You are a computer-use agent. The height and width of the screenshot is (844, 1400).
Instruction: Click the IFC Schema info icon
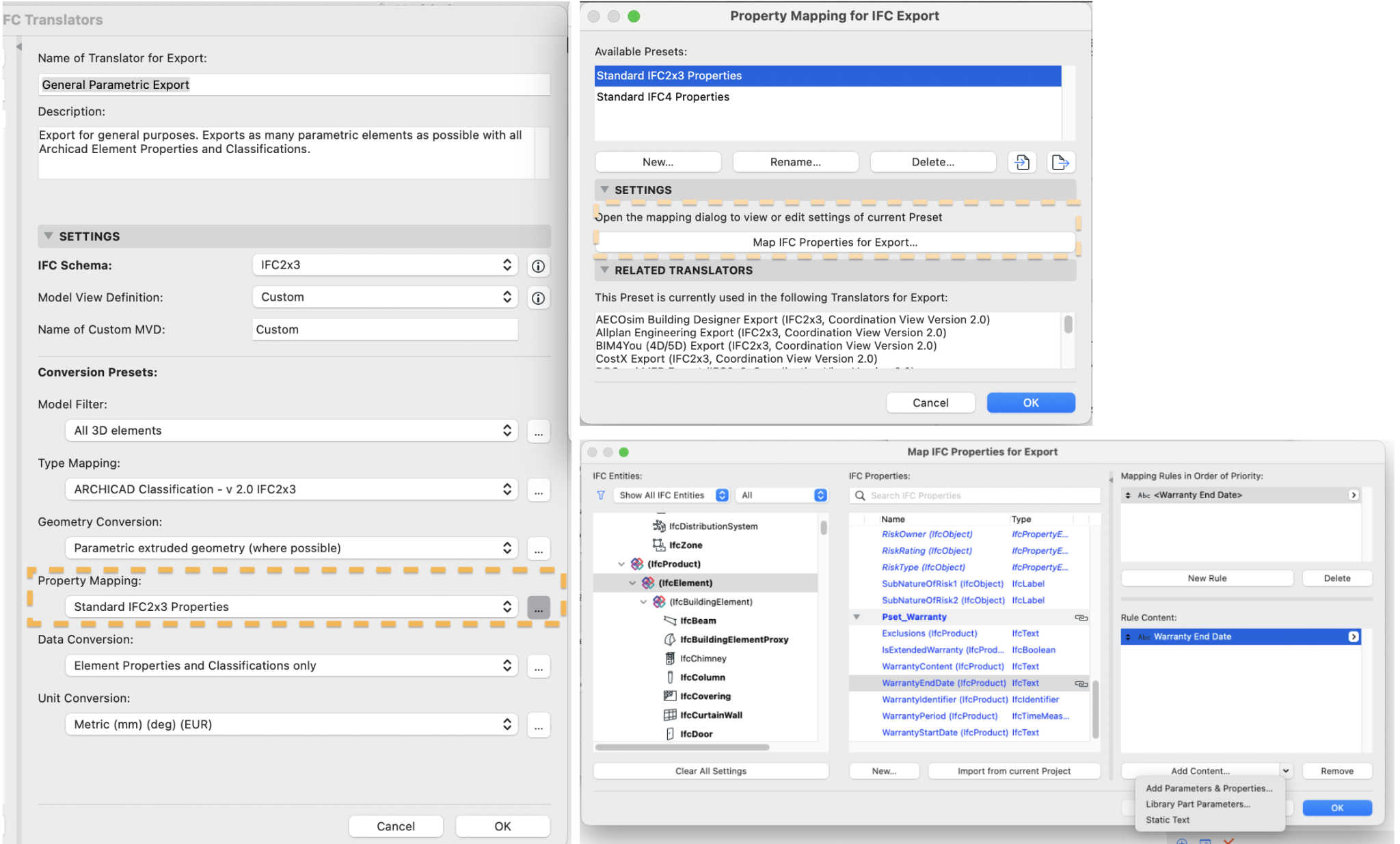point(538,266)
